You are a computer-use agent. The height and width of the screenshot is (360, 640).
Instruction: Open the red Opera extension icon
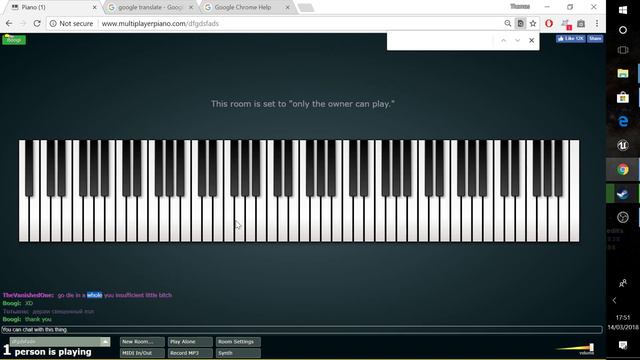click(x=549, y=24)
